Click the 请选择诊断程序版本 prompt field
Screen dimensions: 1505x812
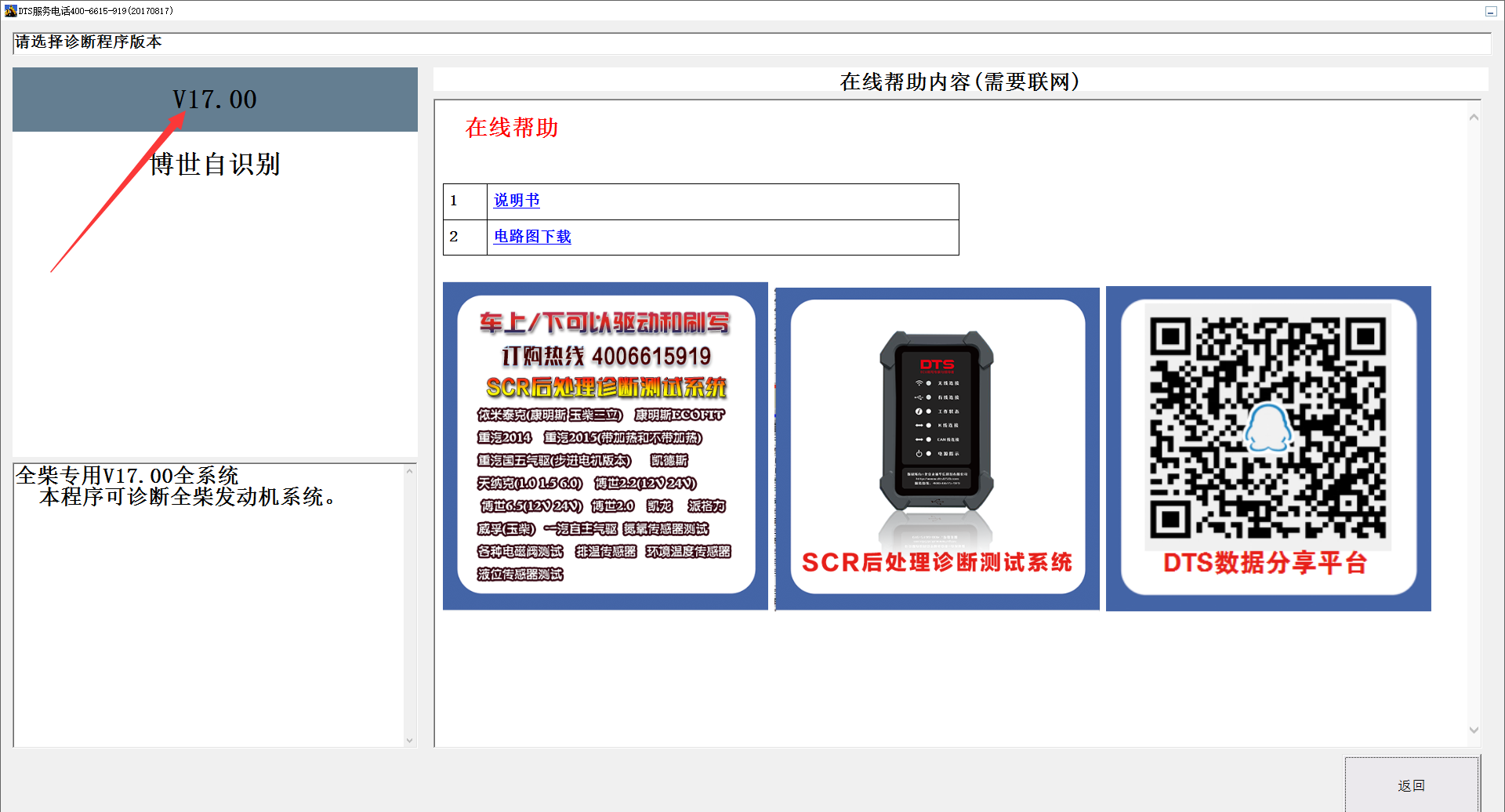[x=752, y=43]
